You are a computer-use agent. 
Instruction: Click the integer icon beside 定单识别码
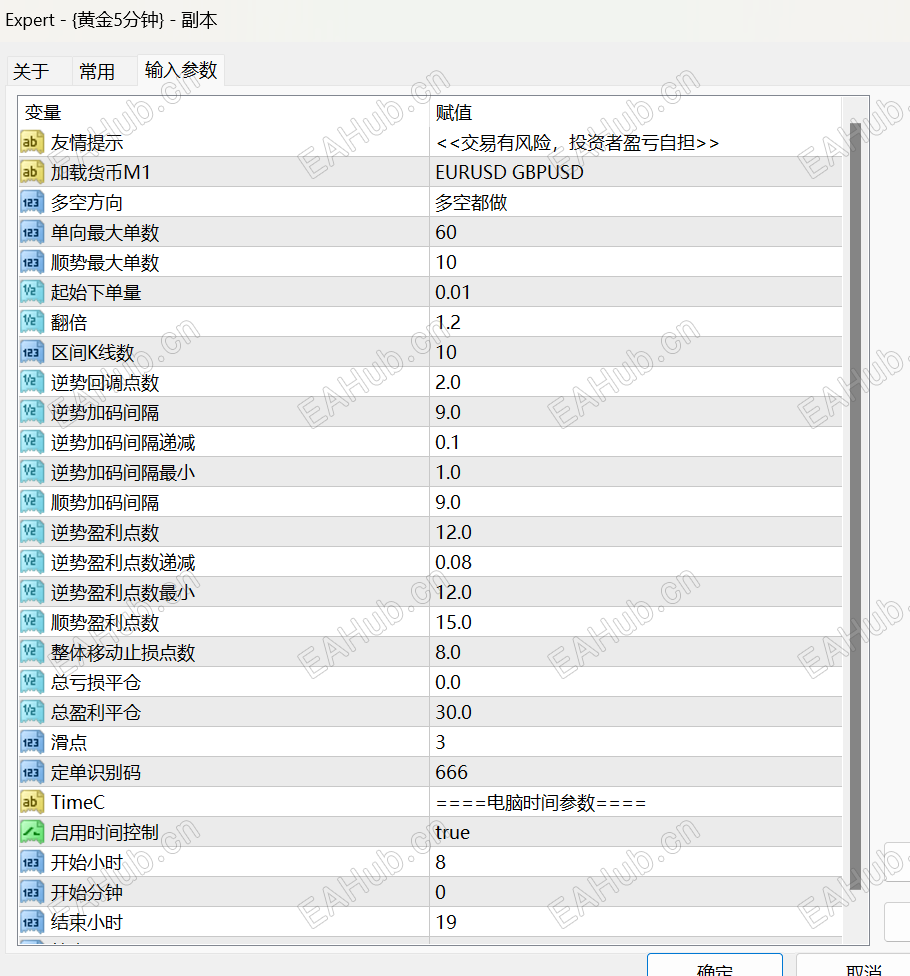click(32, 772)
